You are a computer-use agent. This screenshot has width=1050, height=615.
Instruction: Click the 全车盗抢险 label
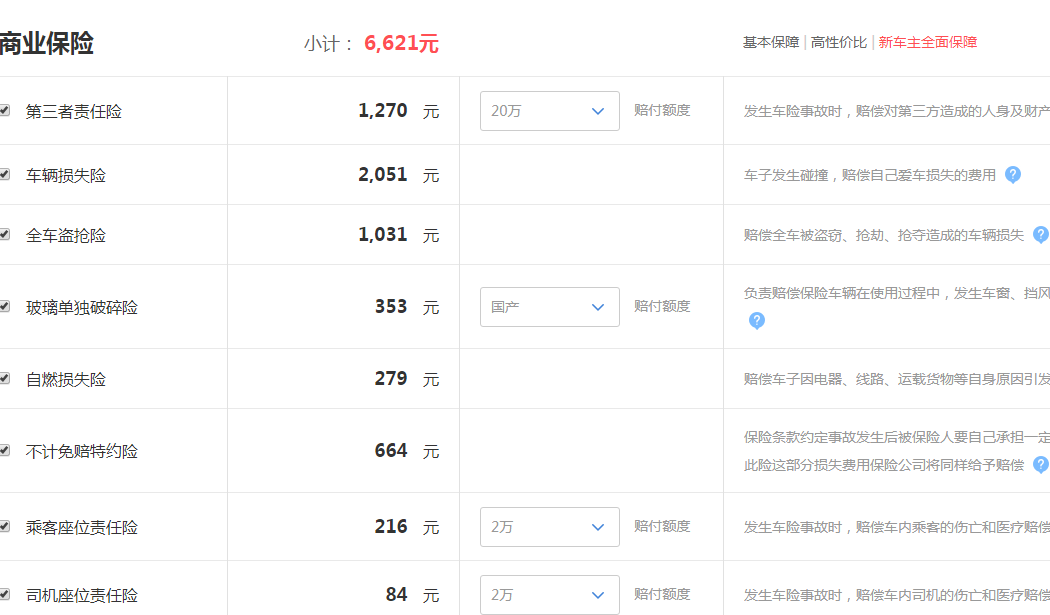click(66, 236)
